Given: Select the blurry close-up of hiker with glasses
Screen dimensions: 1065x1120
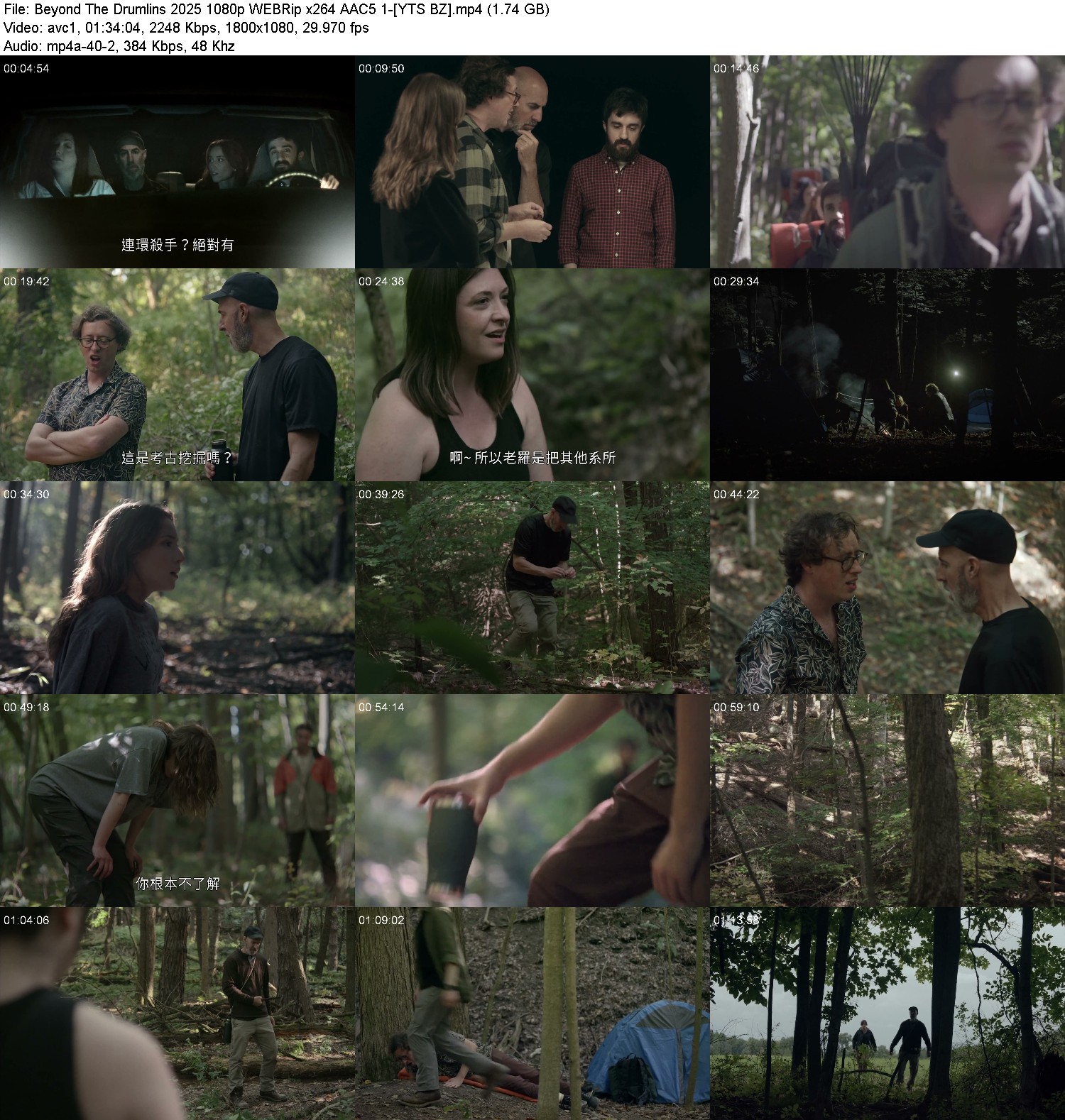Looking at the screenshot, I should click(x=887, y=162).
